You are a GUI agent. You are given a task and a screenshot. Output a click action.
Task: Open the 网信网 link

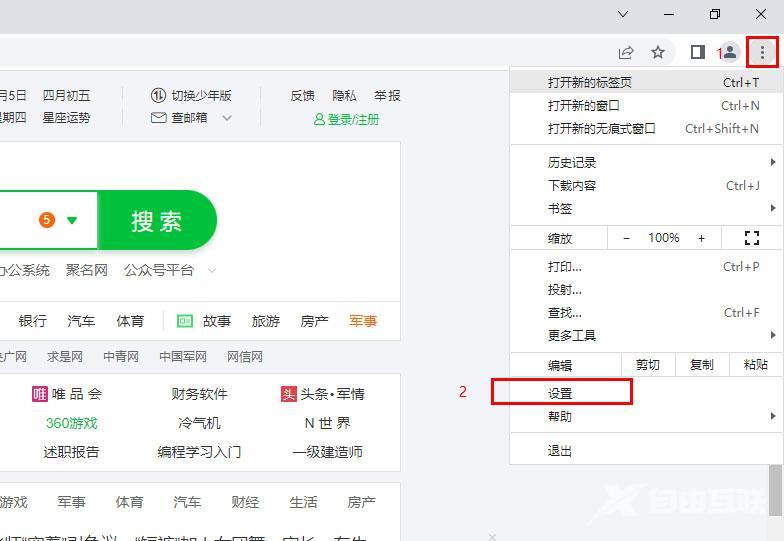(x=245, y=356)
